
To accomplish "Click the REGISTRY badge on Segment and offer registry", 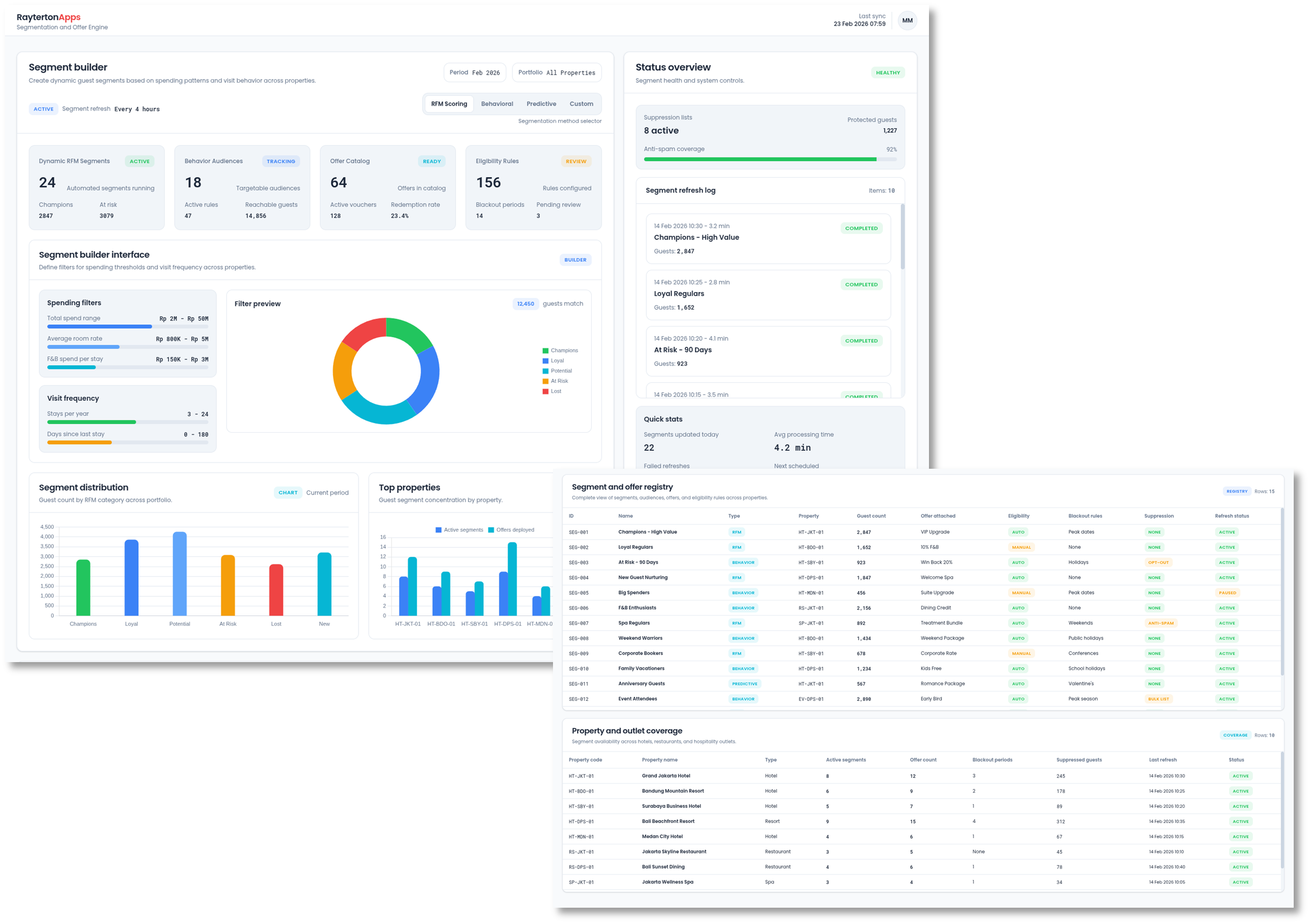I will (x=1236, y=491).
